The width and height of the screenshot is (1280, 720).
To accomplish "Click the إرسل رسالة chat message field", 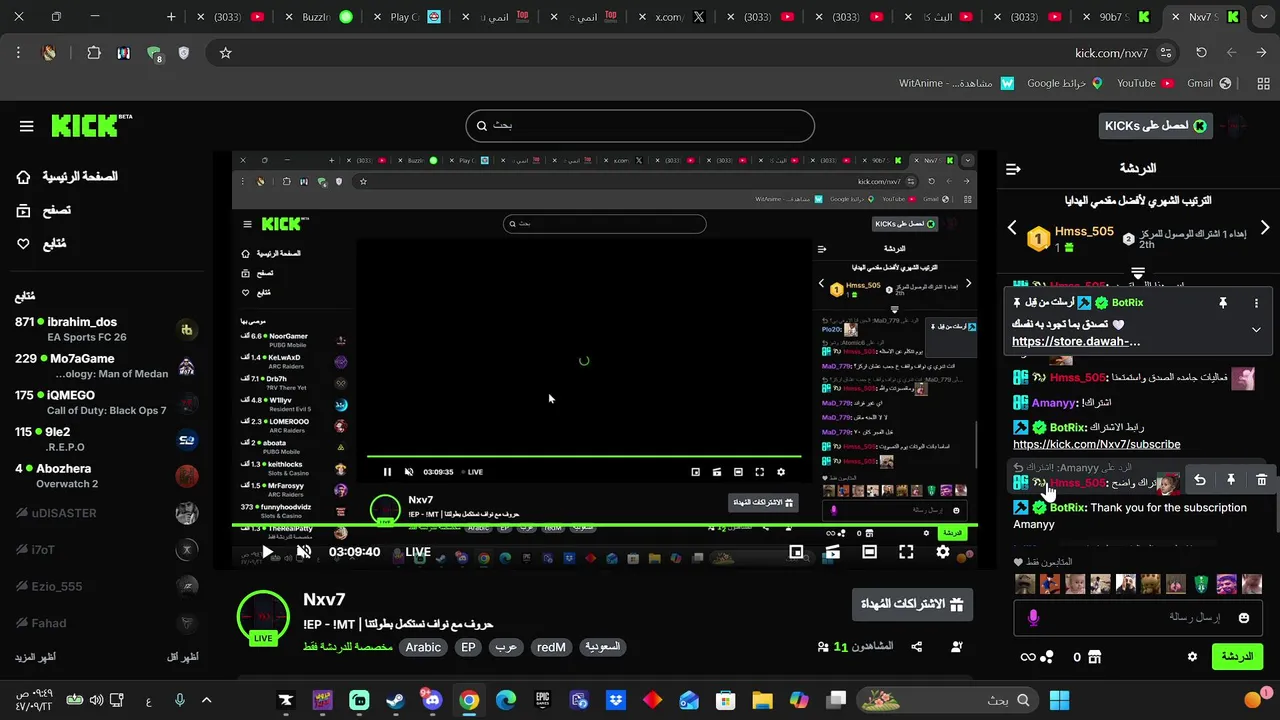I will [1136, 618].
